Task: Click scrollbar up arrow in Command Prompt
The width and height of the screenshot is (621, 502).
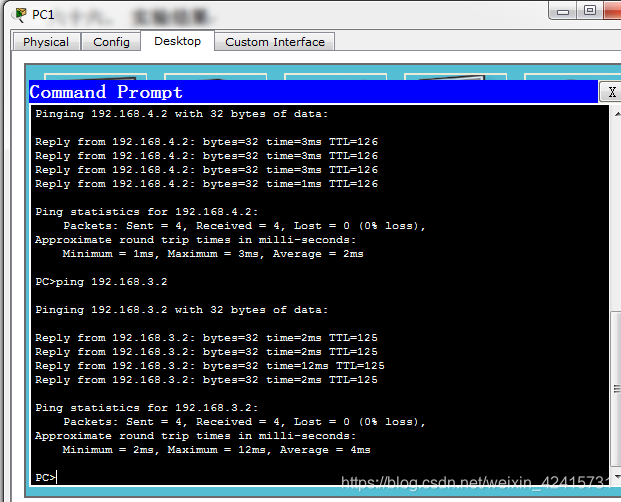Action: point(616,114)
